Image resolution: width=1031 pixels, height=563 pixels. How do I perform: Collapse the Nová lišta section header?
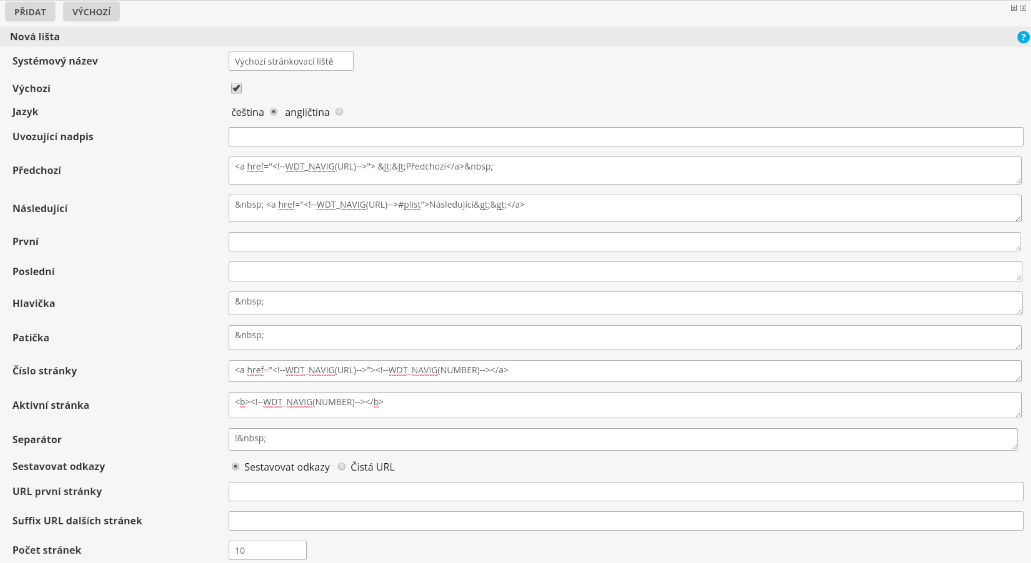[35, 37]
